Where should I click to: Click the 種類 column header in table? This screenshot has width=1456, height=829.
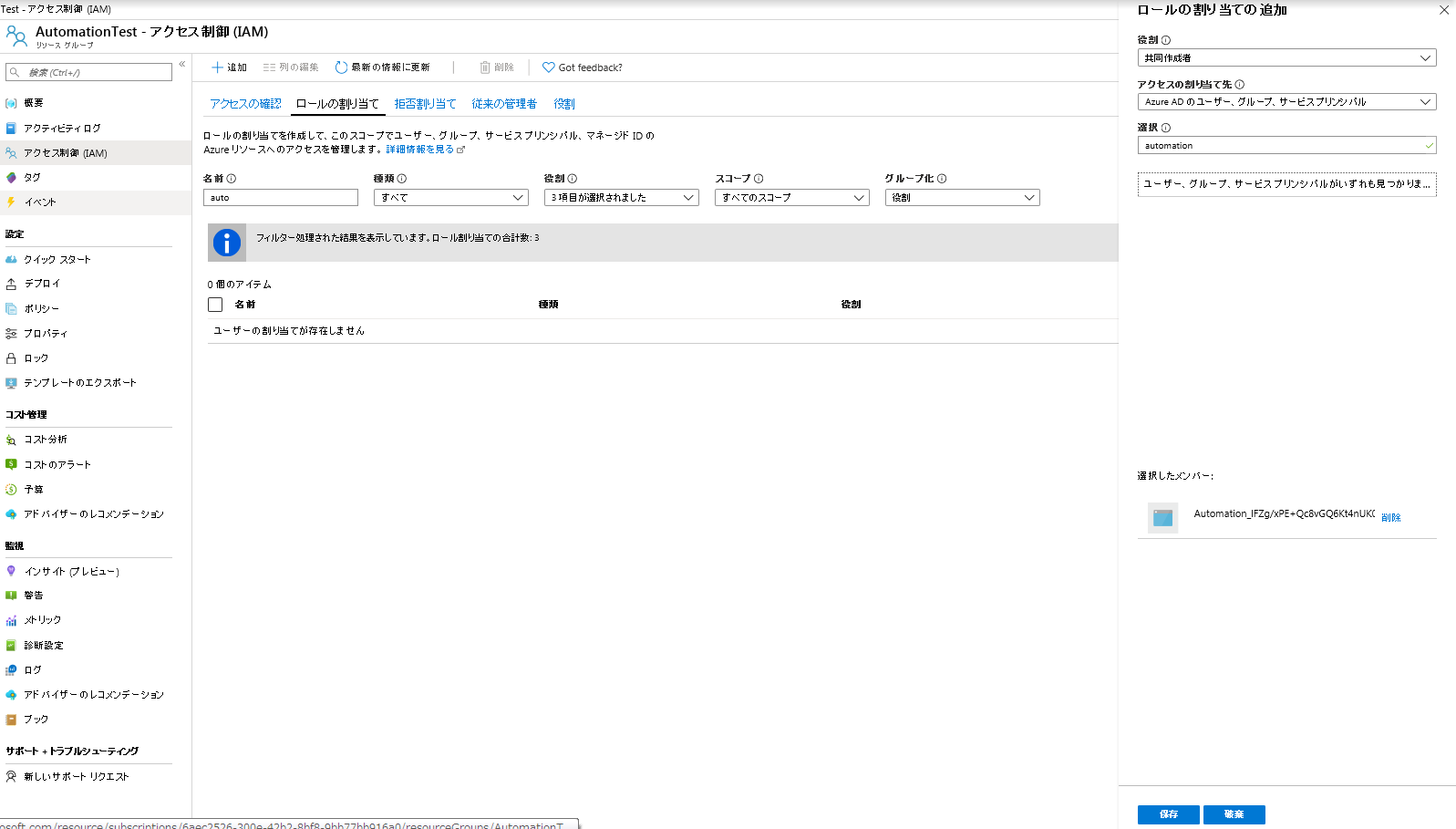click(x=549, y=305)
